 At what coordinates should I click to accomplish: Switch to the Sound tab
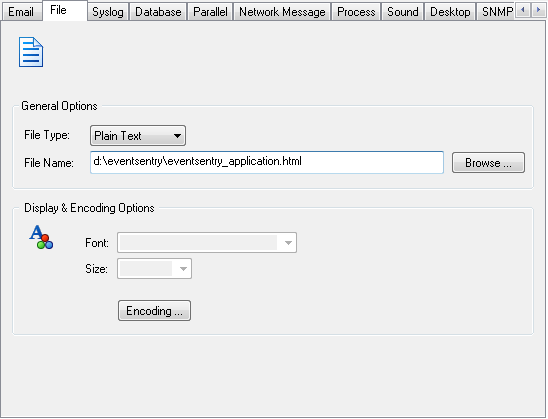[x=403, y=12]
